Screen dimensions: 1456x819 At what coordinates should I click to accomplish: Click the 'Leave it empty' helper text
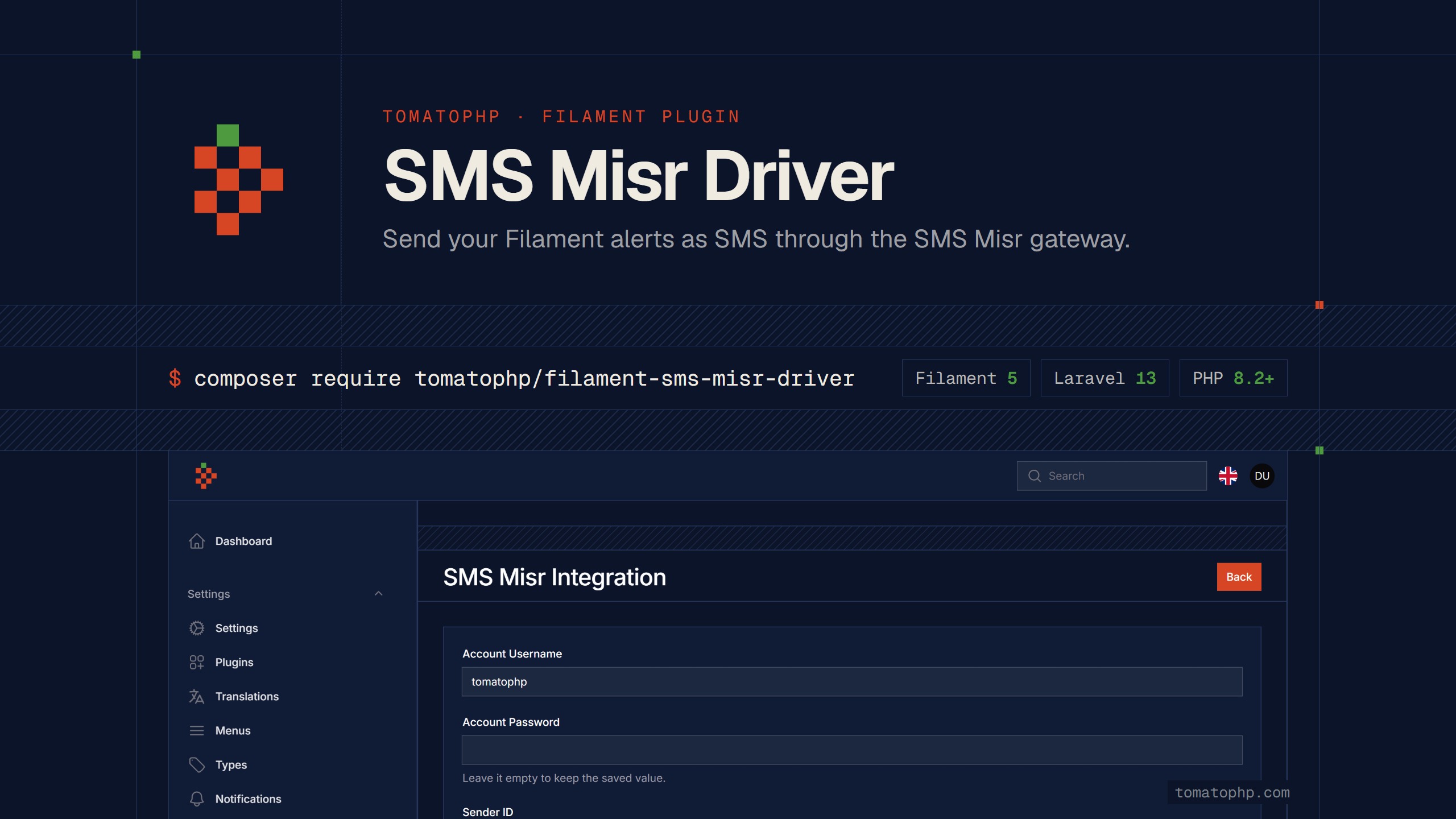coord(564,778)
